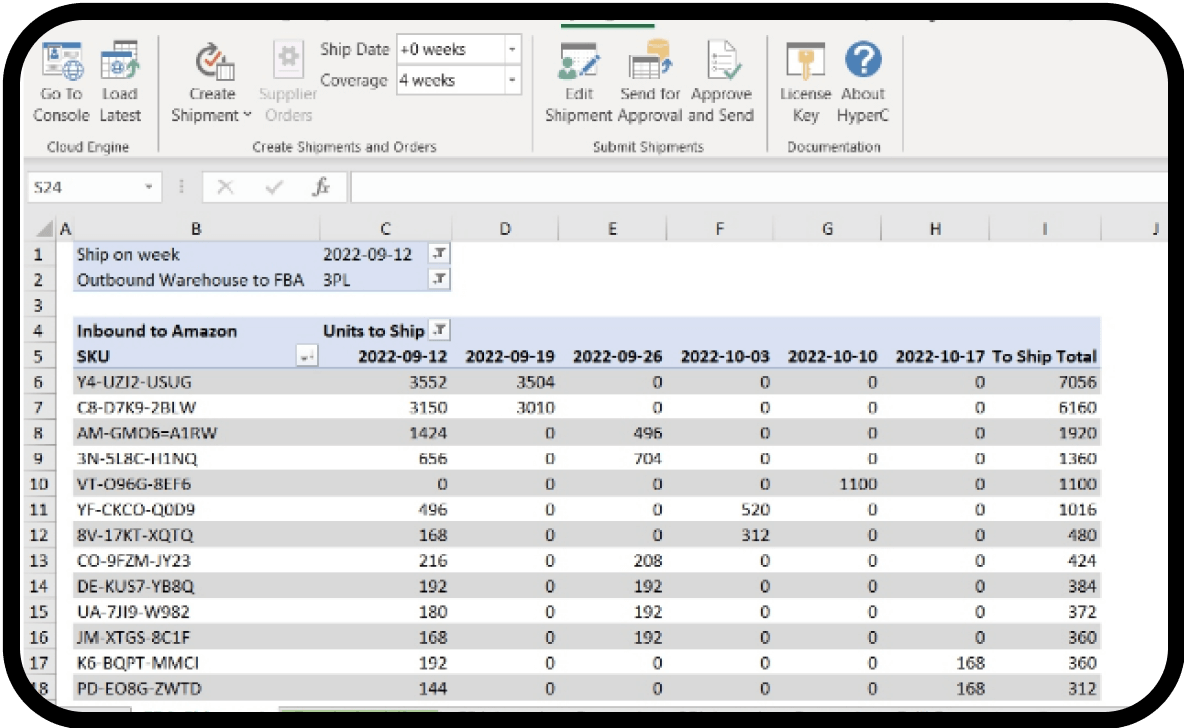Select row 10 header
Screen dimensions: 1184x728
(37, 484)
